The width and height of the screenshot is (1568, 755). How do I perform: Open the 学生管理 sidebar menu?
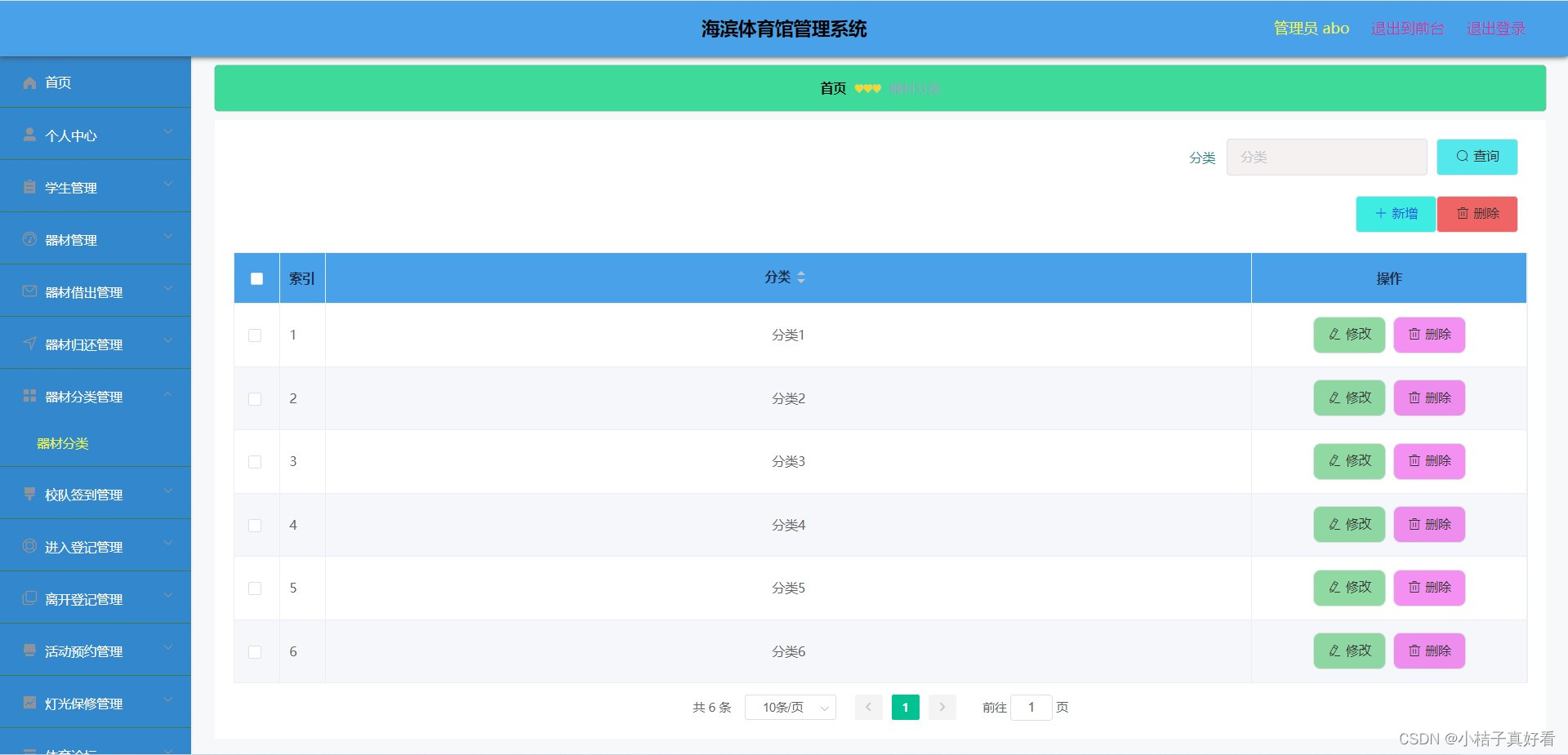[x=96, y=187]
